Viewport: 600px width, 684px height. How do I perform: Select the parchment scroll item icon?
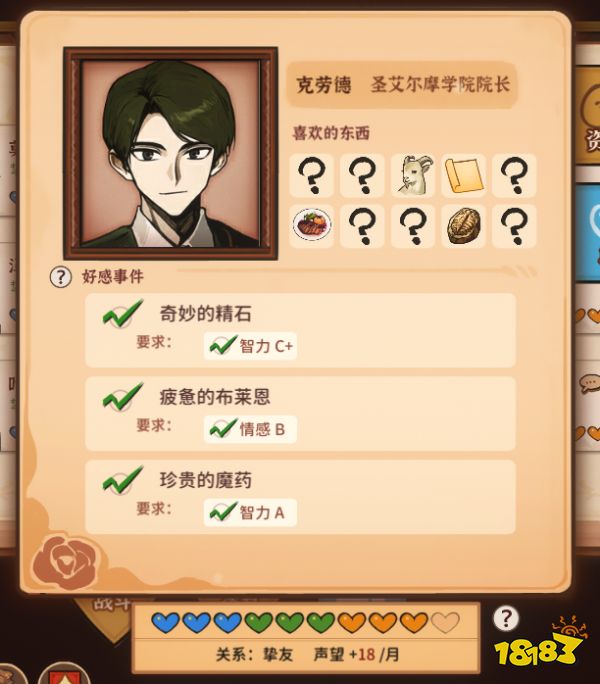pyautogui.click(x=463, y=175)
